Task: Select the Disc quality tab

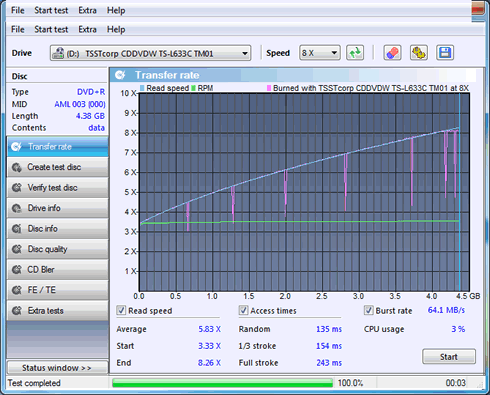Action: click(x=57, y=249)
